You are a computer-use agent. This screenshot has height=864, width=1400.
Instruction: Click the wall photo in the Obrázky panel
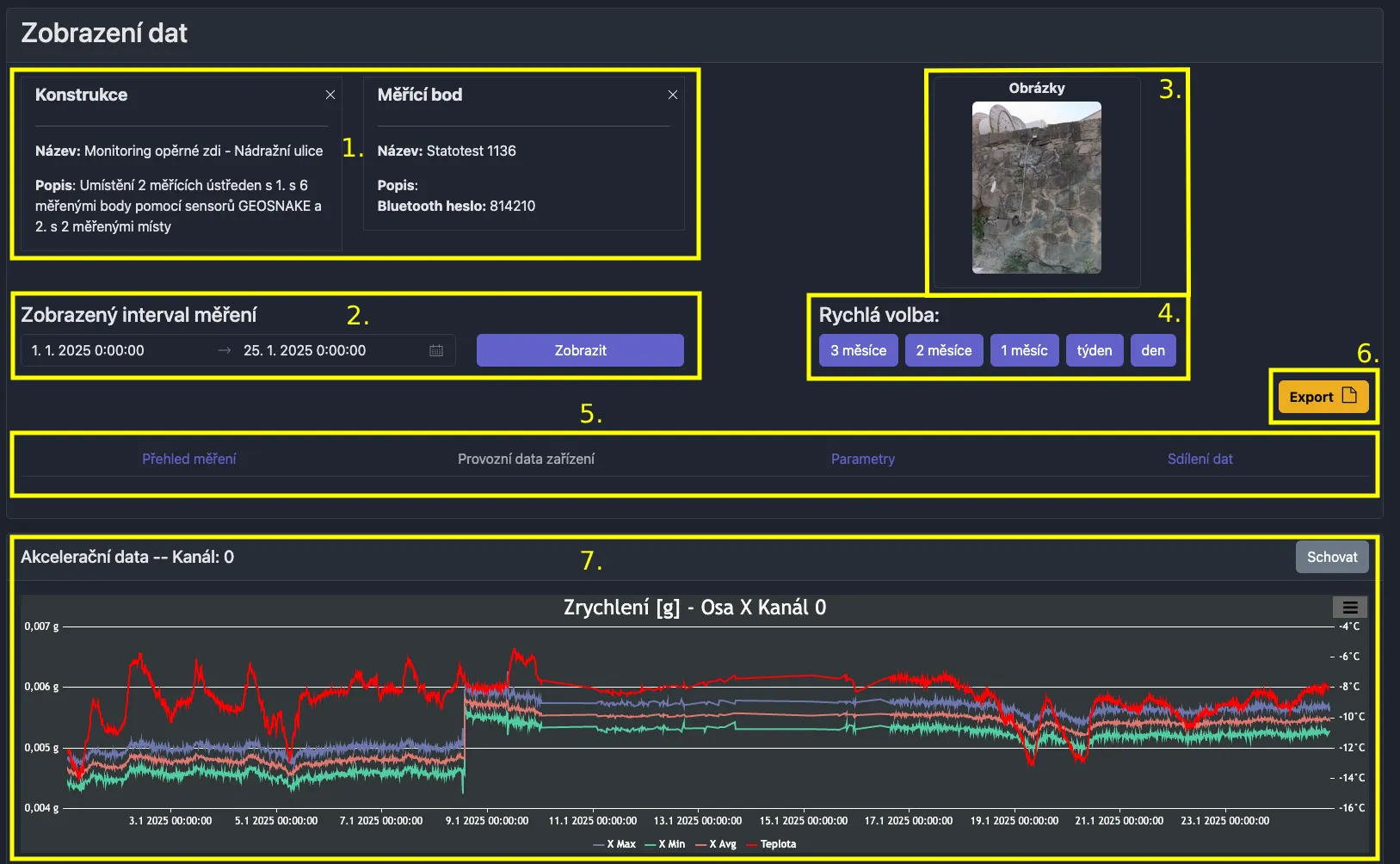click(x=1036, y=188)
